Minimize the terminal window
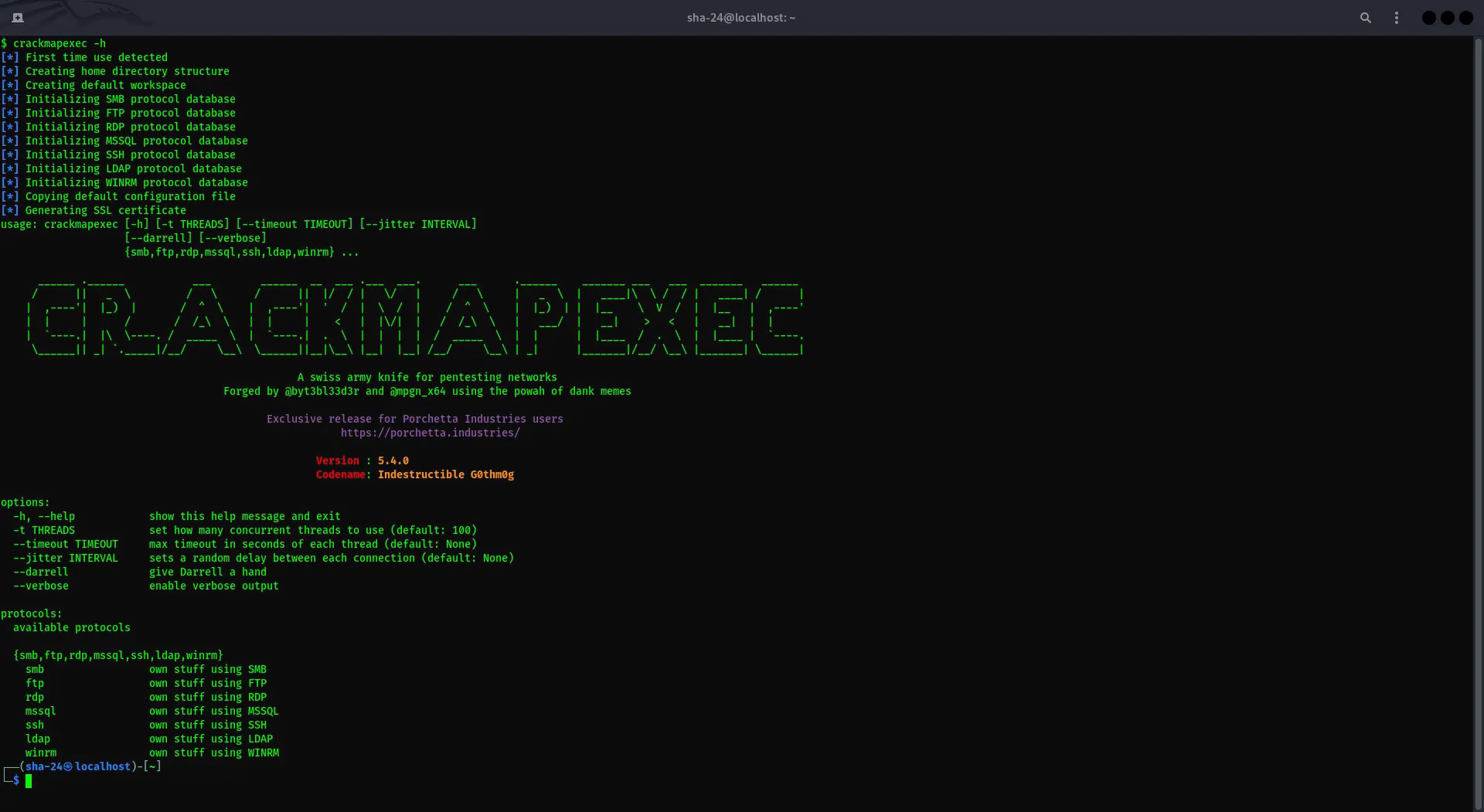 click(1428, 18)
